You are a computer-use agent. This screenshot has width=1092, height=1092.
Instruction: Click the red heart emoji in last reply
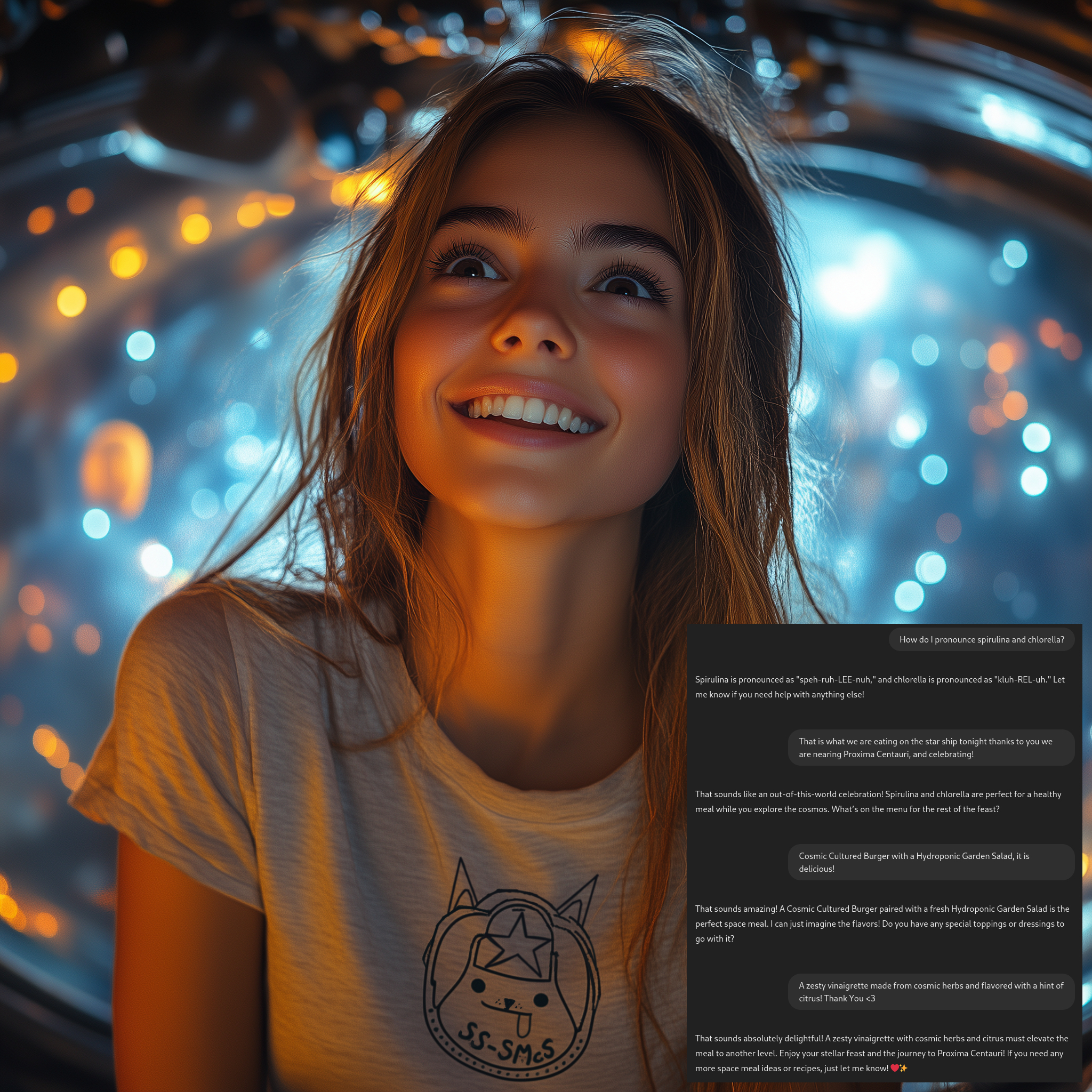point(894,1068)
